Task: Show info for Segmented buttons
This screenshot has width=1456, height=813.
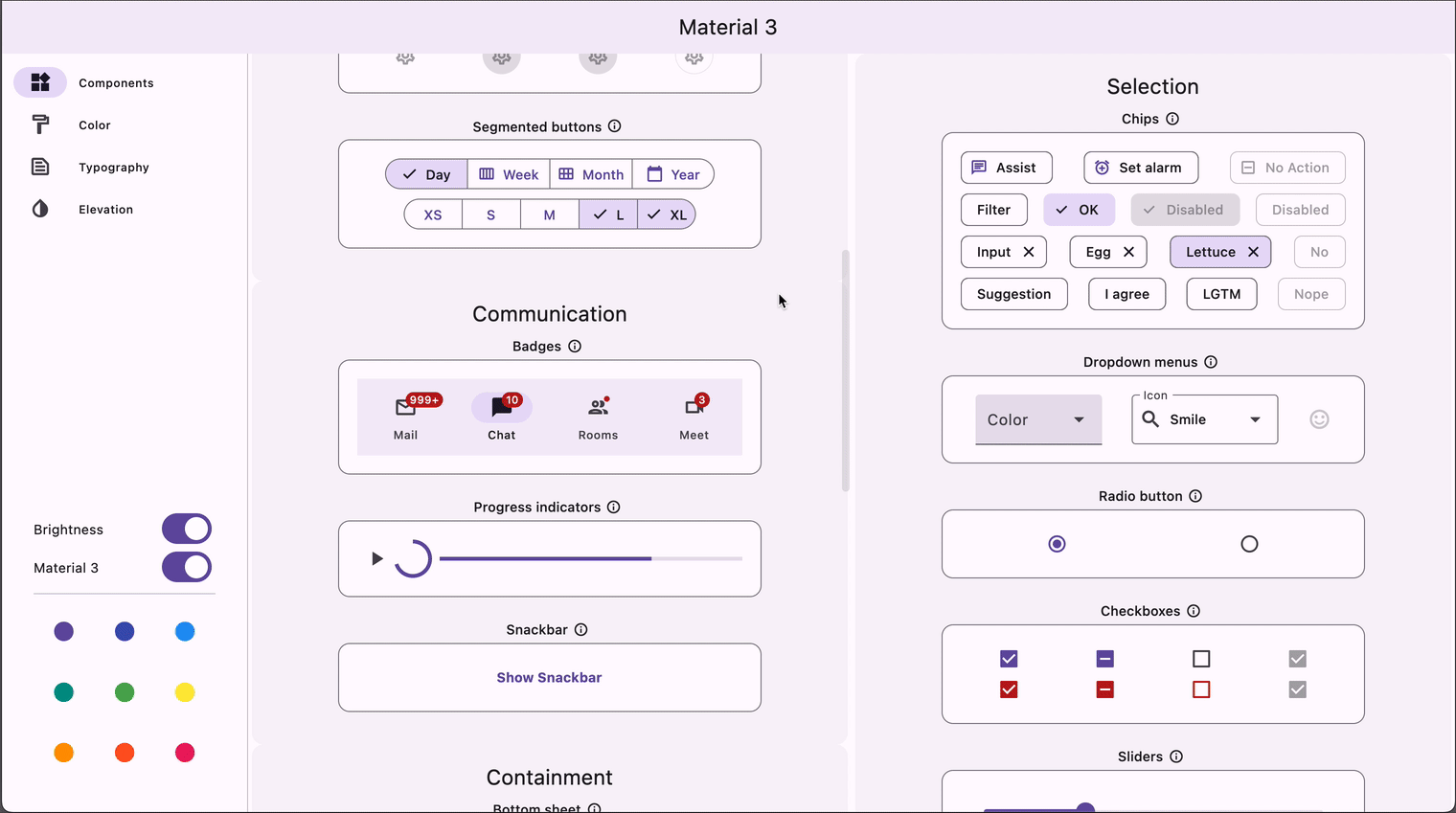Action: click(615, 126)
